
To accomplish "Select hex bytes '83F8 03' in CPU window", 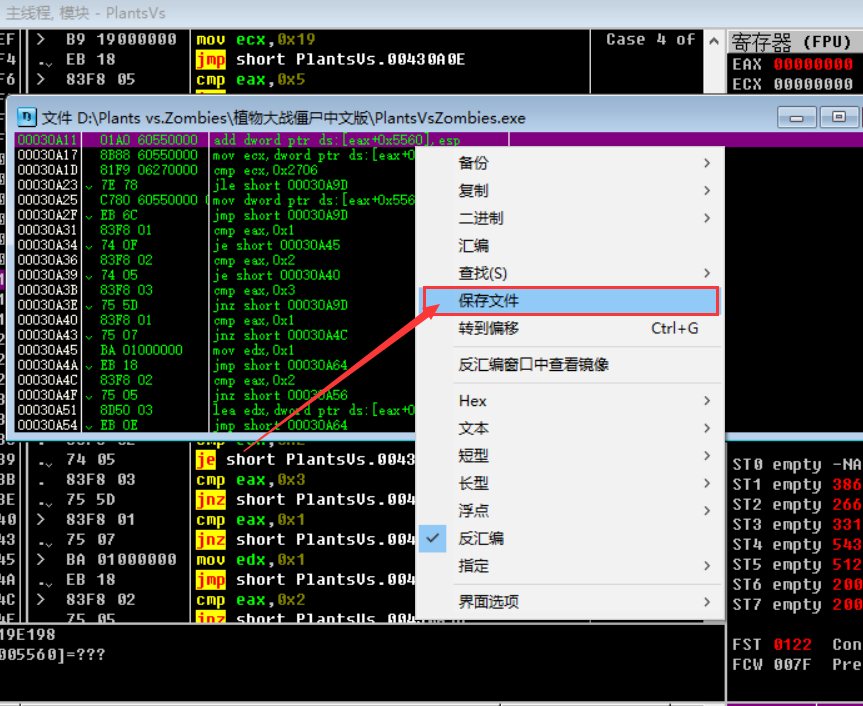I will click(x=100, y=480).
